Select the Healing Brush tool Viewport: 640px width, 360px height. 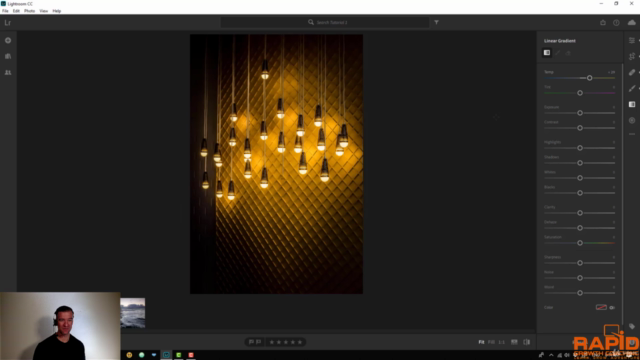click(632, 73)
